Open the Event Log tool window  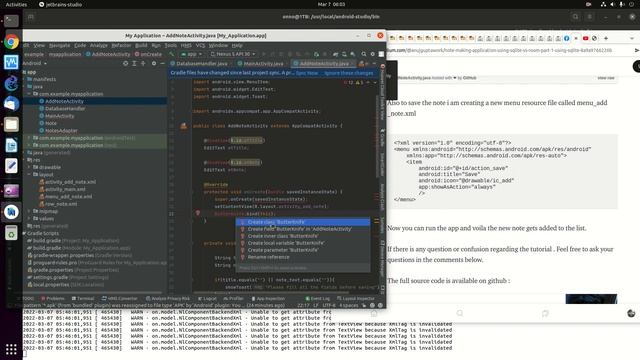point(318,299)
